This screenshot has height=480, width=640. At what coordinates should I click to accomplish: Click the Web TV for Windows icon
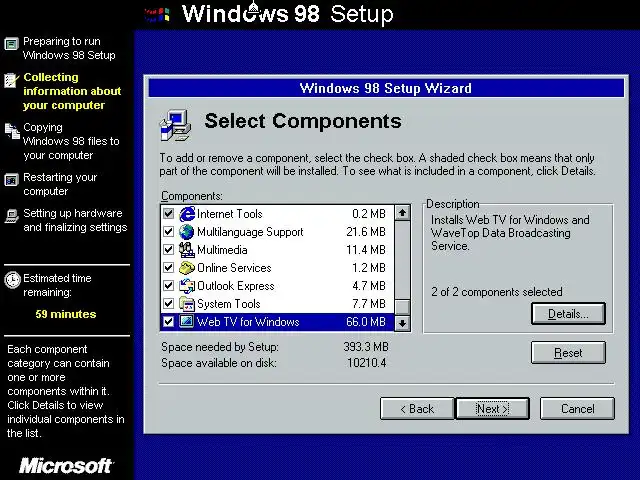point(187,322)
